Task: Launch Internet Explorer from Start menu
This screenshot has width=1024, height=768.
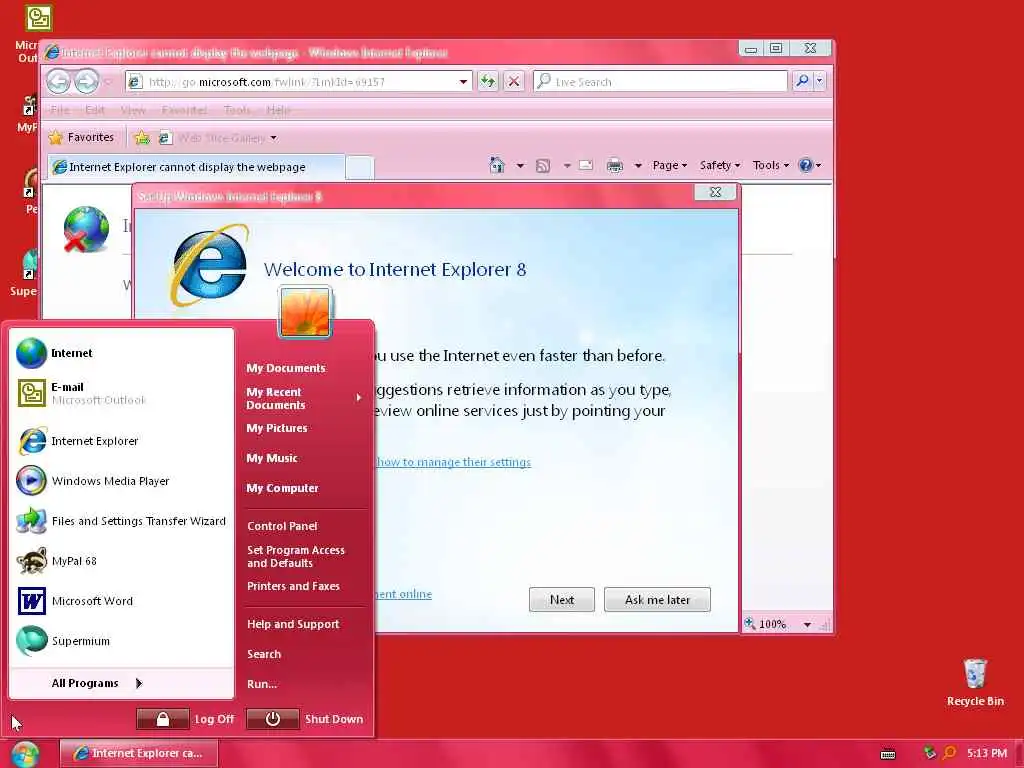Action: [x=122, y=441]
